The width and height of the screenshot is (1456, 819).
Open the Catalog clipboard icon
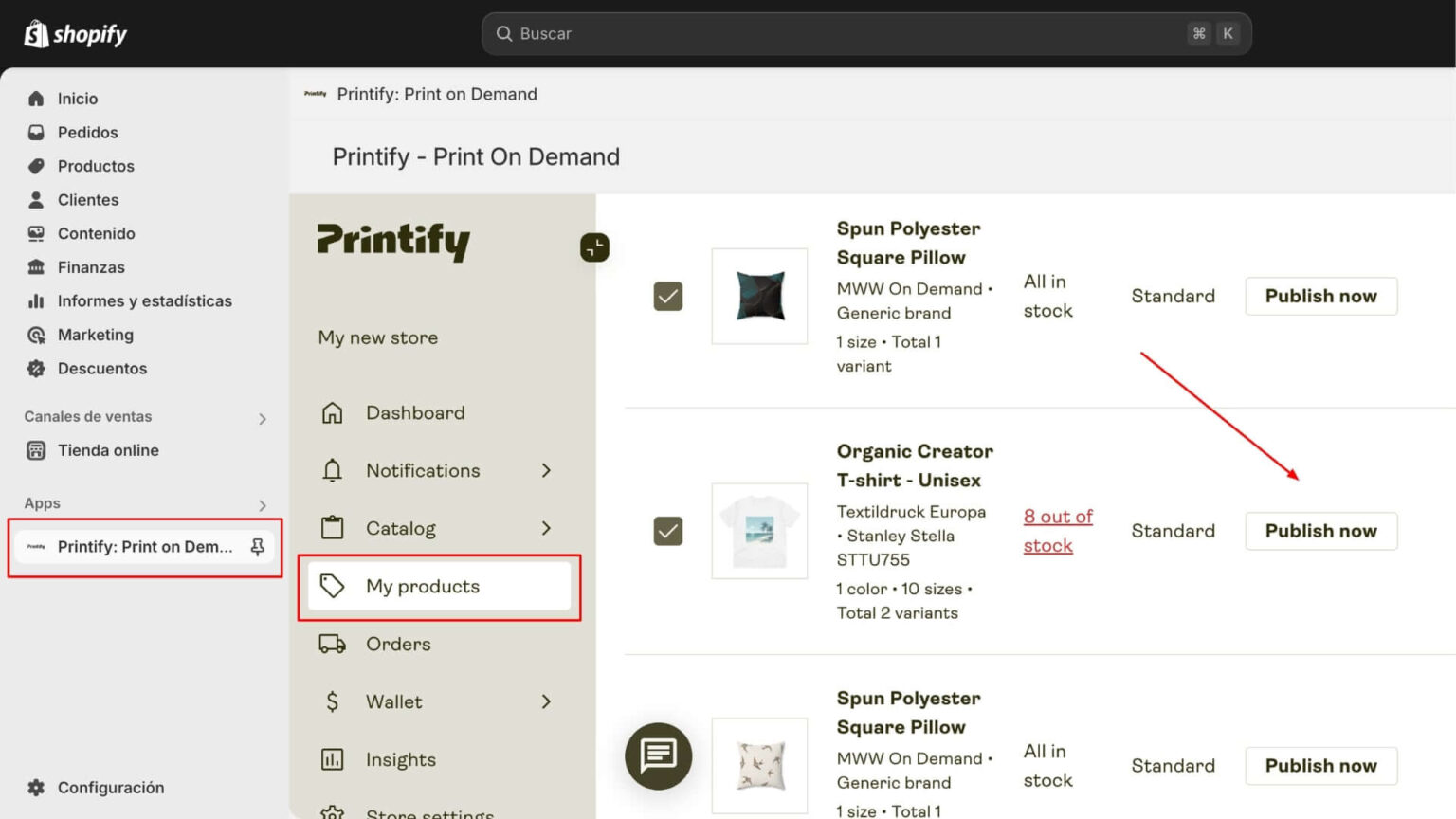(x=332, y=528)
